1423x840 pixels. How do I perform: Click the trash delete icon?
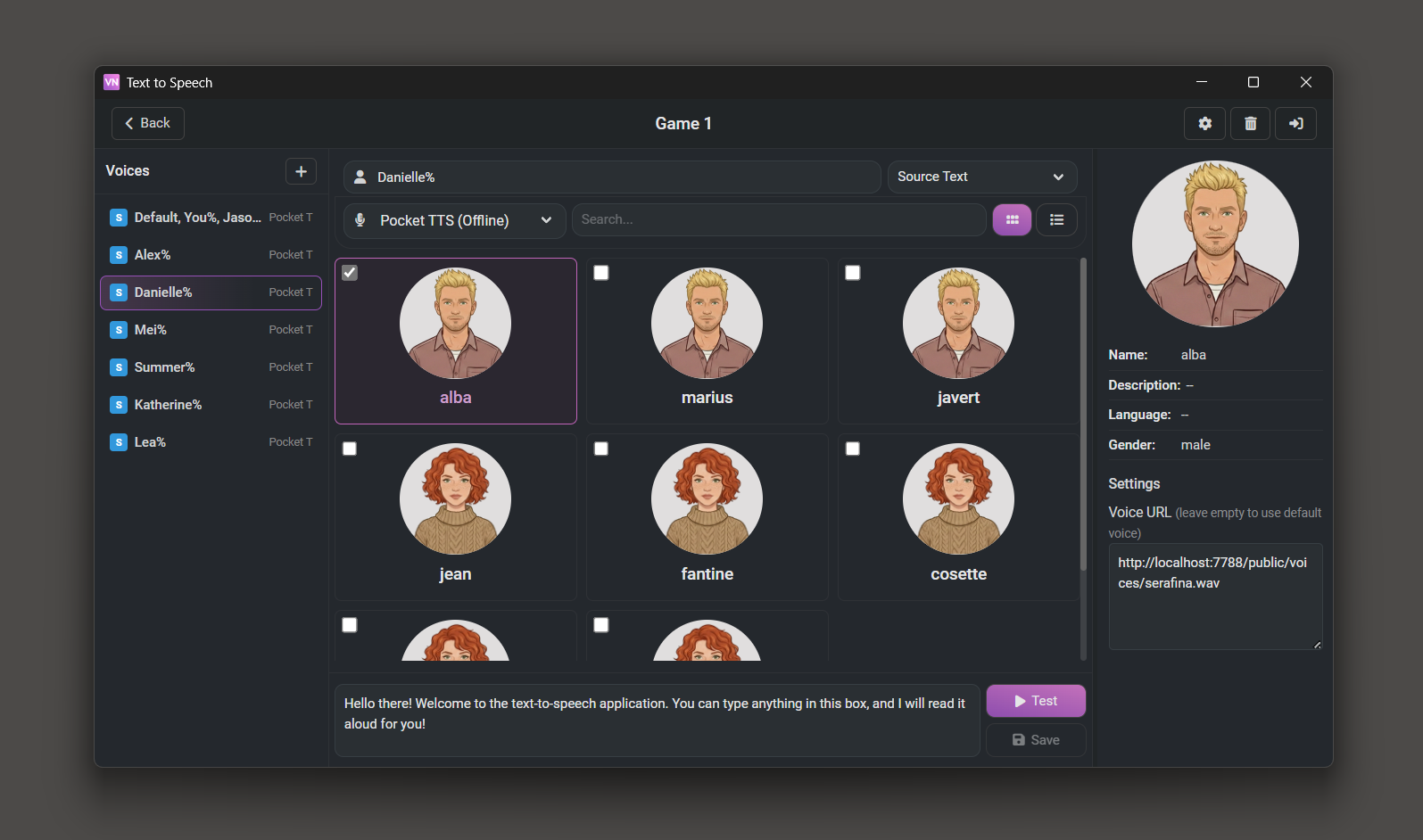pyautogui.click(x=1250, y=124)
